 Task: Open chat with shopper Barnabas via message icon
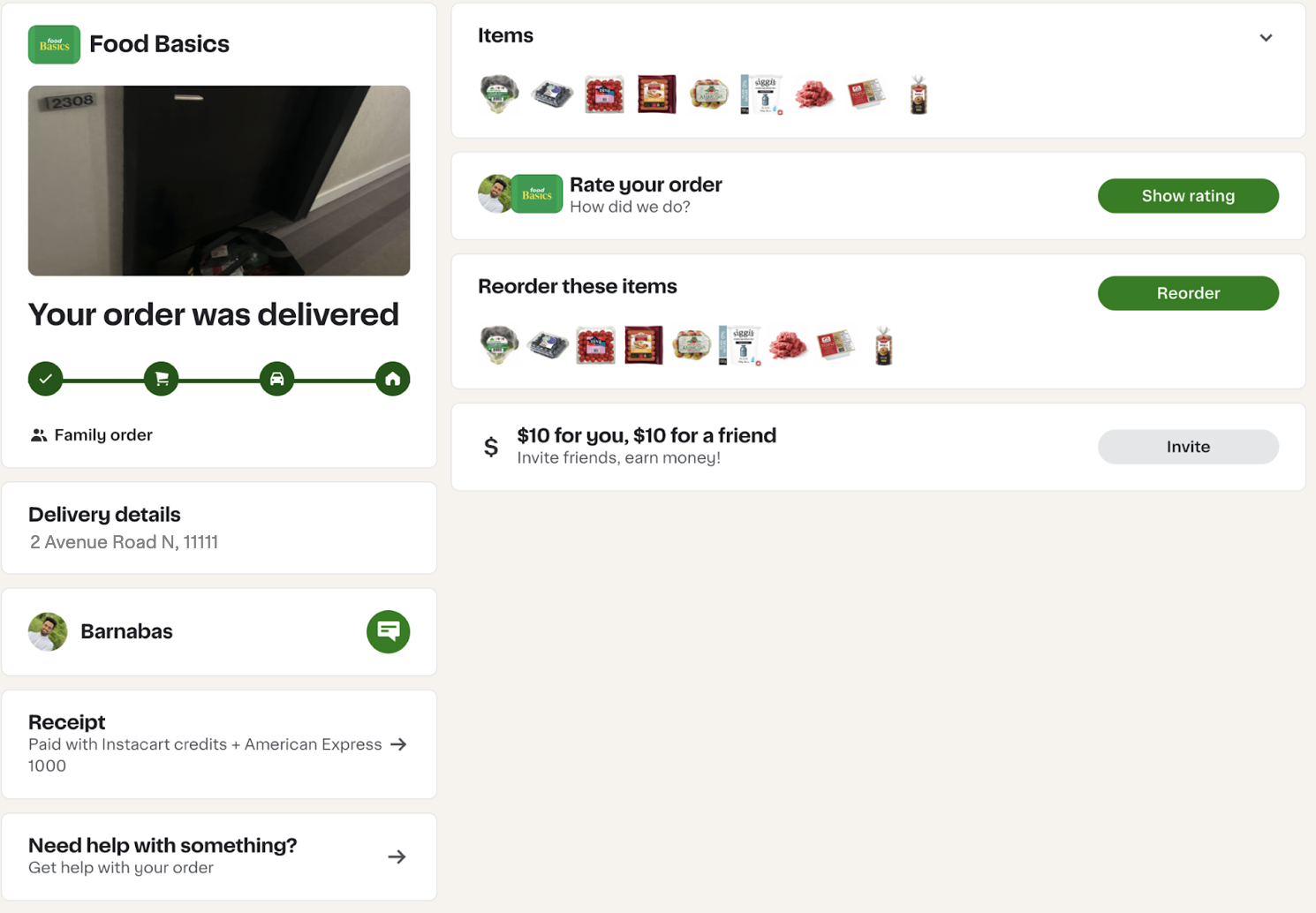(388, 631)
